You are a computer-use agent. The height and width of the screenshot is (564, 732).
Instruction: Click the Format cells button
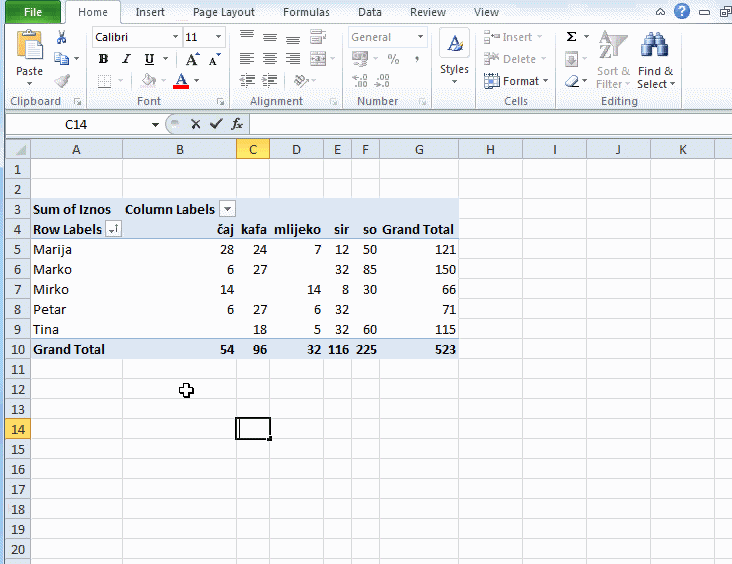click(x=517, y=81)
